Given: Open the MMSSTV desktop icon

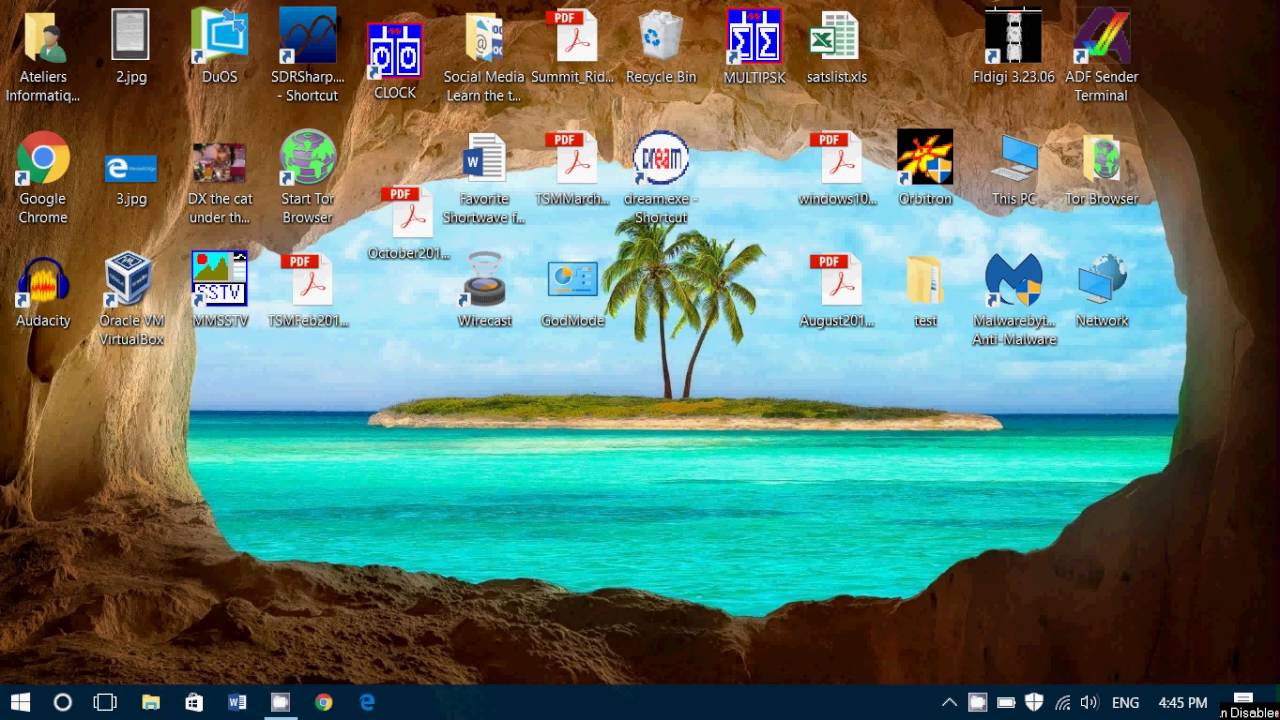Looking at the screenshot, I should point(219,280).
